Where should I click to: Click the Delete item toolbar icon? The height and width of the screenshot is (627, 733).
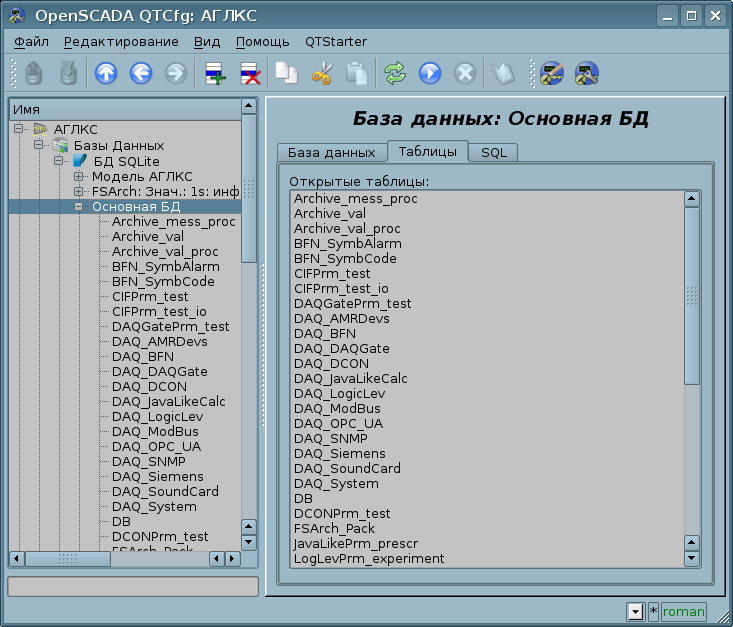249,73
